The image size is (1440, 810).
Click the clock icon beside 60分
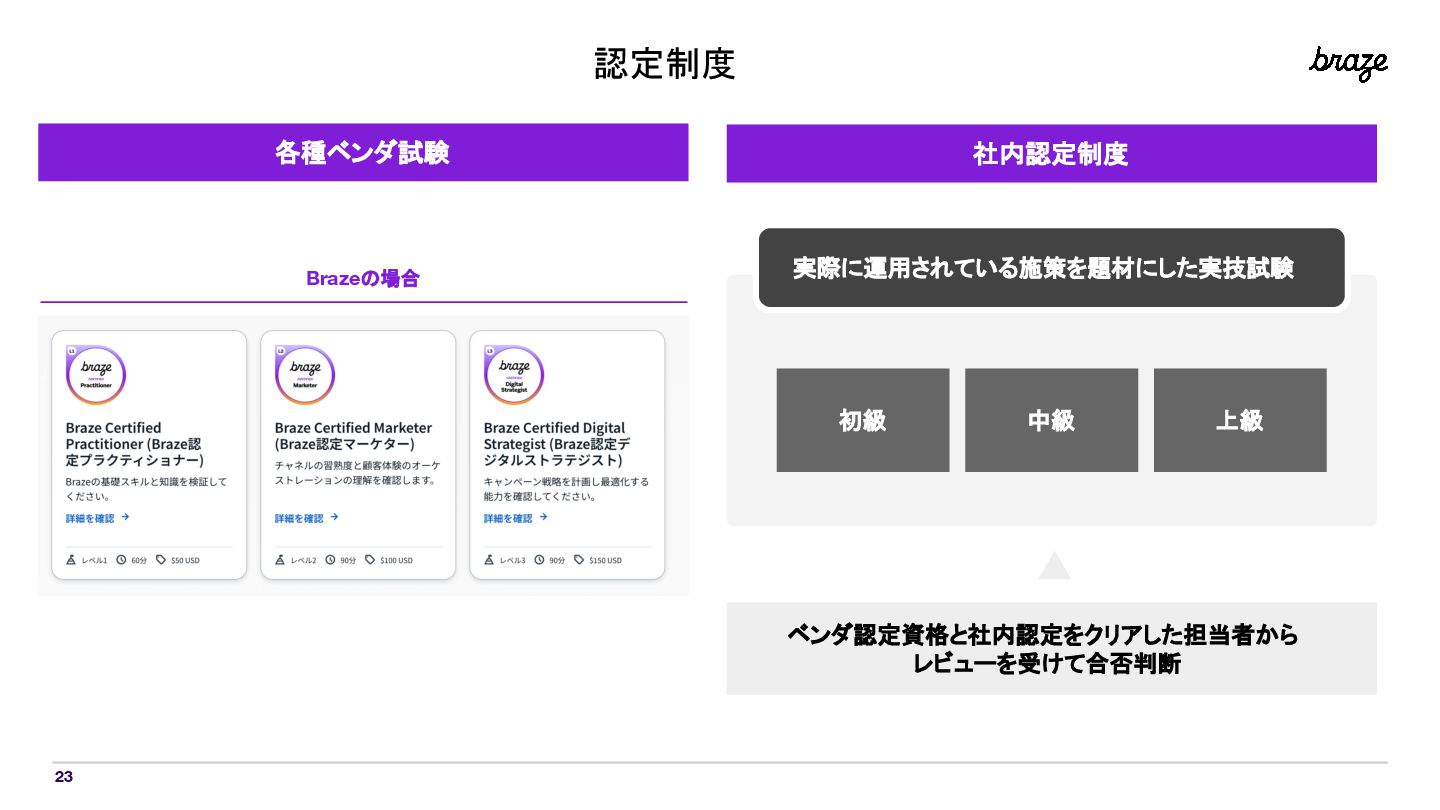tap(121, 560)
